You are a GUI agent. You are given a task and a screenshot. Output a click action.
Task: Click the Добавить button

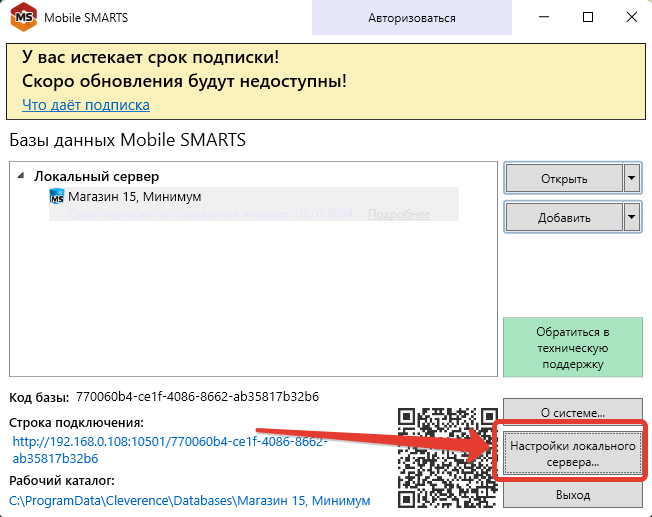point(563,217)
